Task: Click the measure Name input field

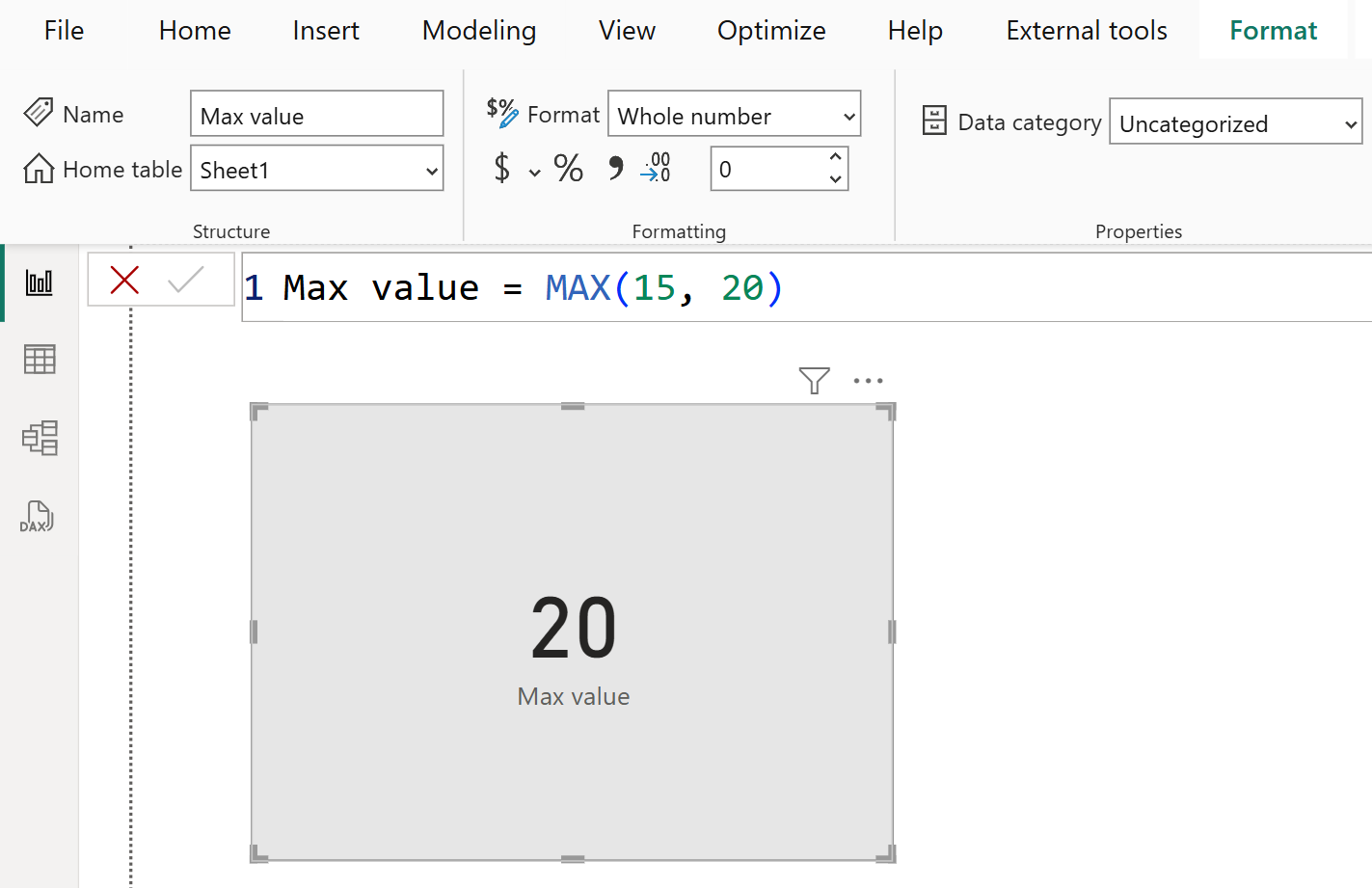Action: pos(316,114)
